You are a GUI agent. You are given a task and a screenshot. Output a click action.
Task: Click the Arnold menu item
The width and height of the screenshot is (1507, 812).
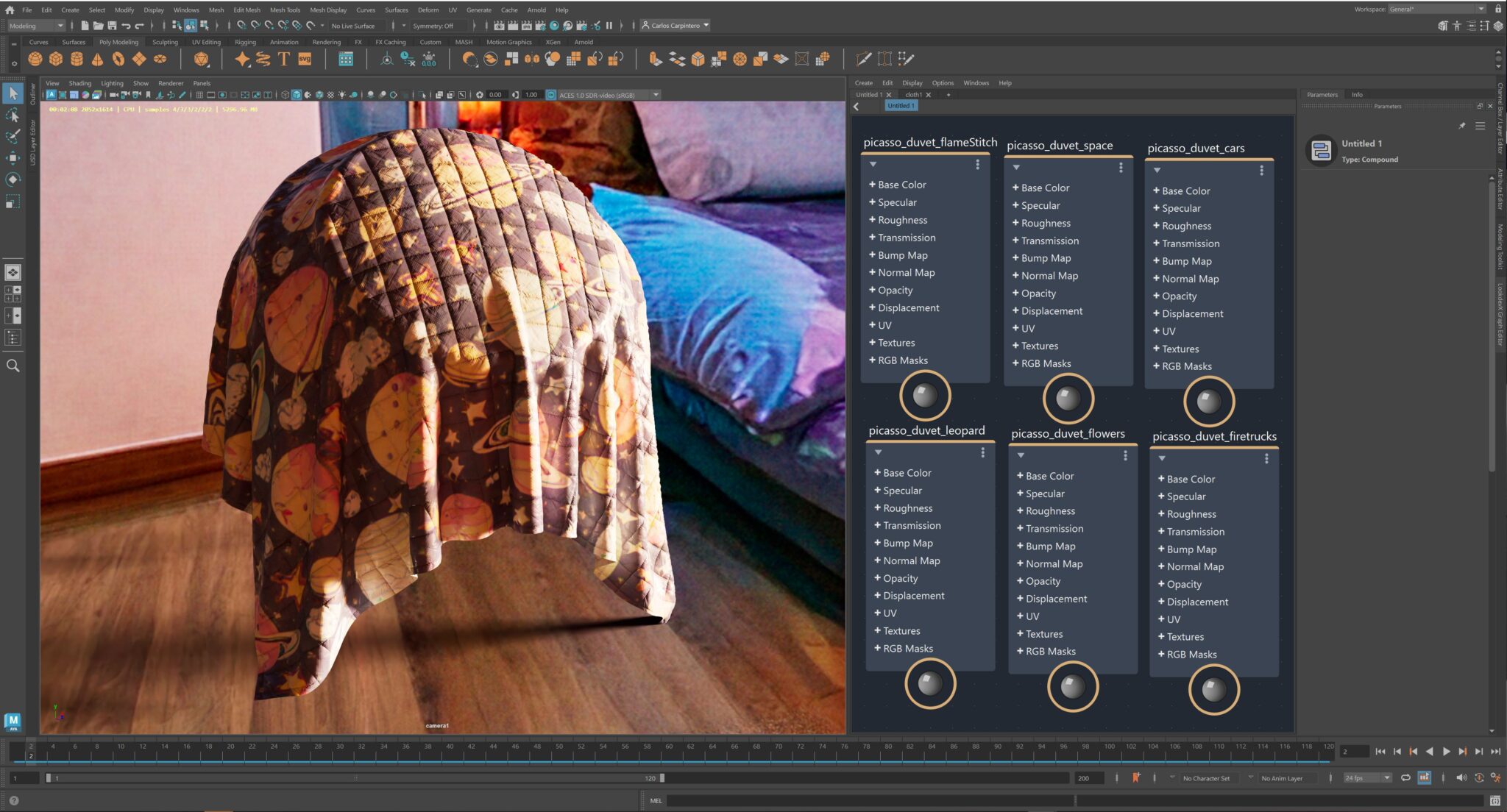tap(536, 9)
